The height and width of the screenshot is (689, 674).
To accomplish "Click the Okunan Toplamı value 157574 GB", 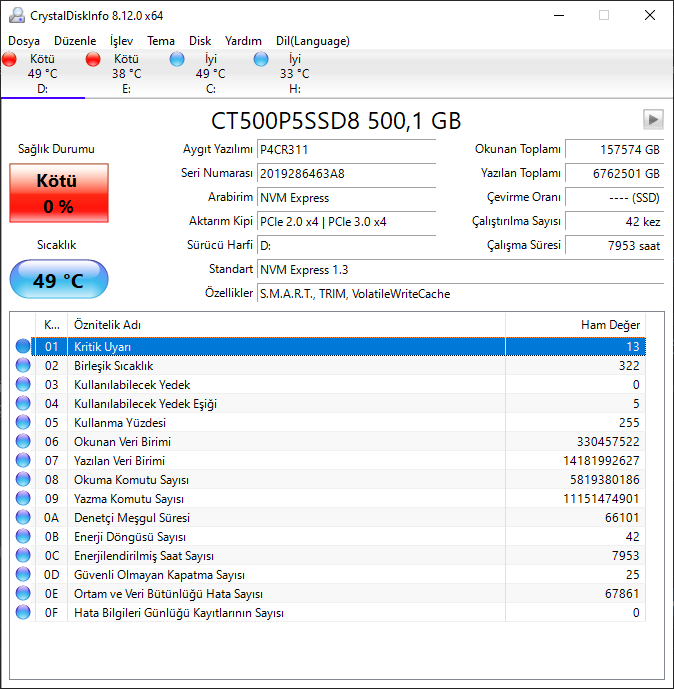I will coord(614,149).
